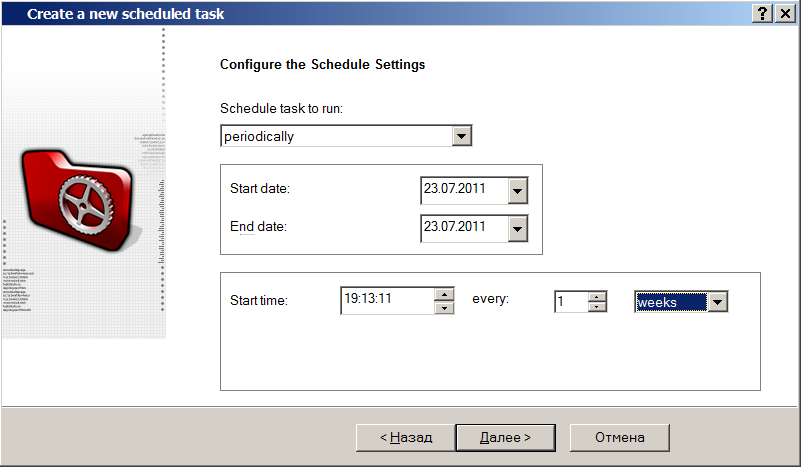
Task: Expand the End date calendar dropdown
Action: [517, 229]
